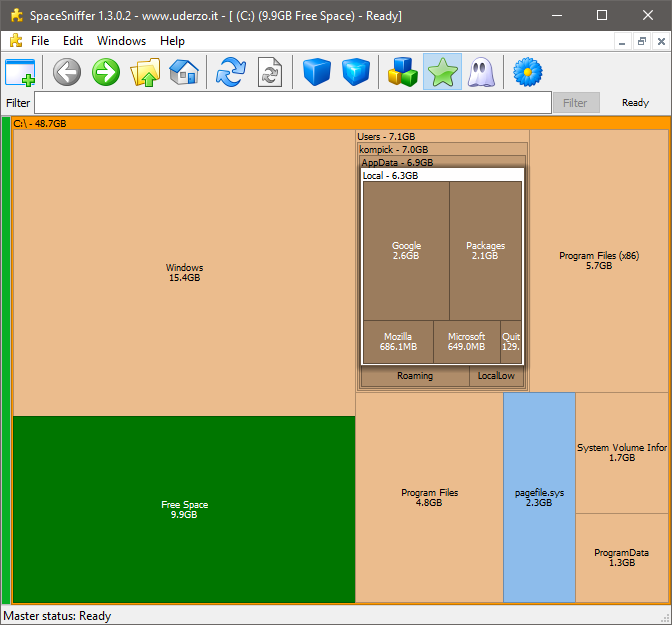
Task: Go forward with the green arrow icon
Action: coord(106,72)
